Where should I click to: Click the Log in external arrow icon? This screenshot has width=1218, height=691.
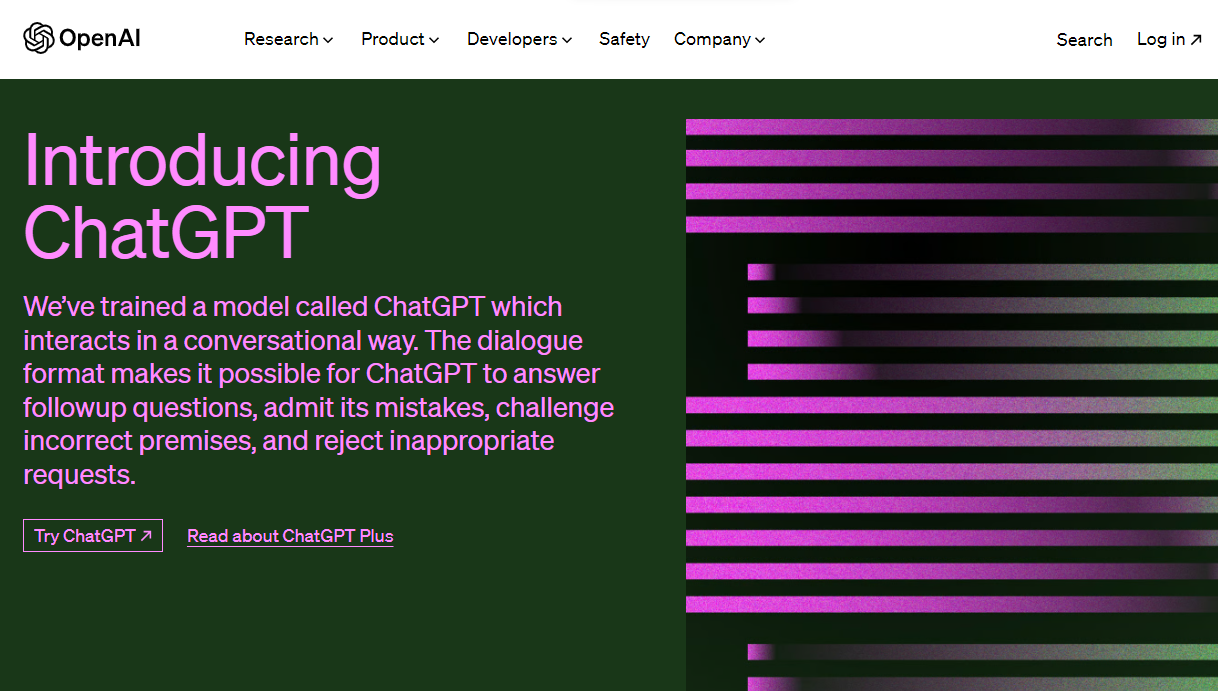pyautogui.click(x=1196, y=40)
